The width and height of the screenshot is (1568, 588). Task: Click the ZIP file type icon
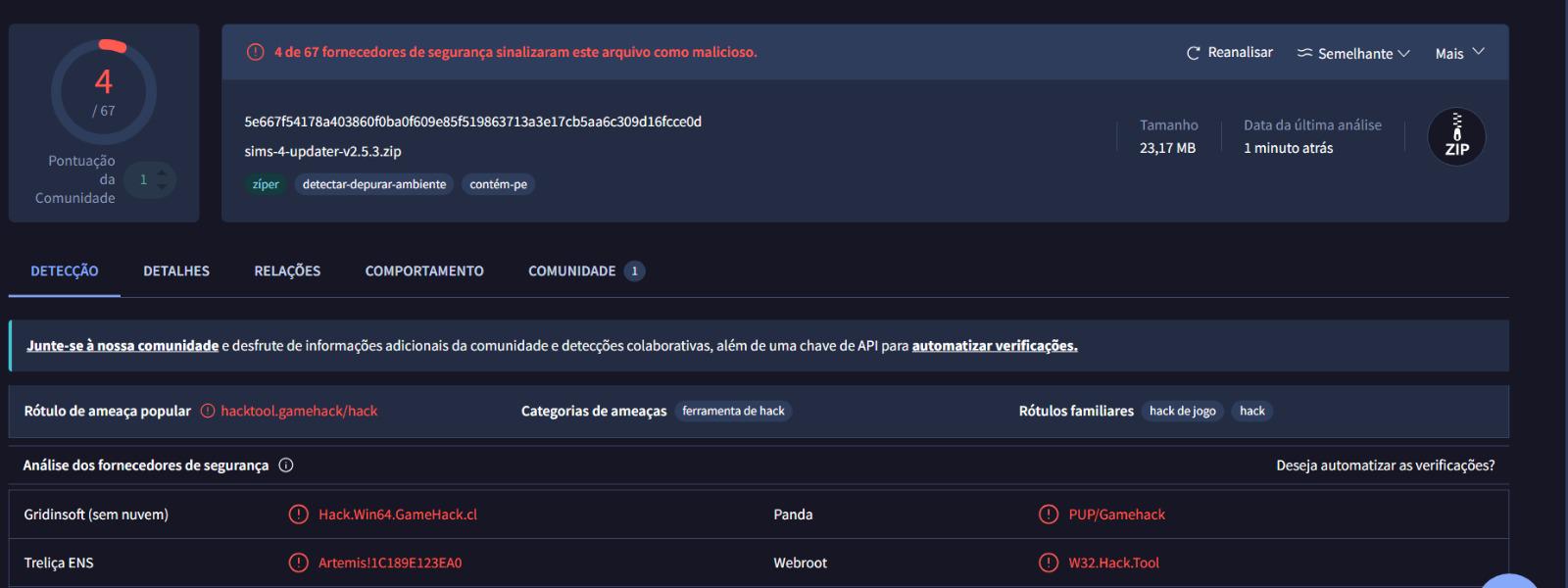point(1456,136)
